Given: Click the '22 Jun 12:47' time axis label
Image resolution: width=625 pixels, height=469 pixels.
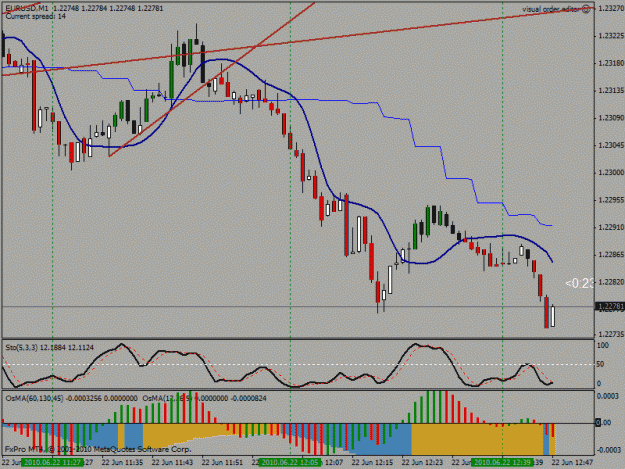Looking at the screenshot, I should coord(572,462).
